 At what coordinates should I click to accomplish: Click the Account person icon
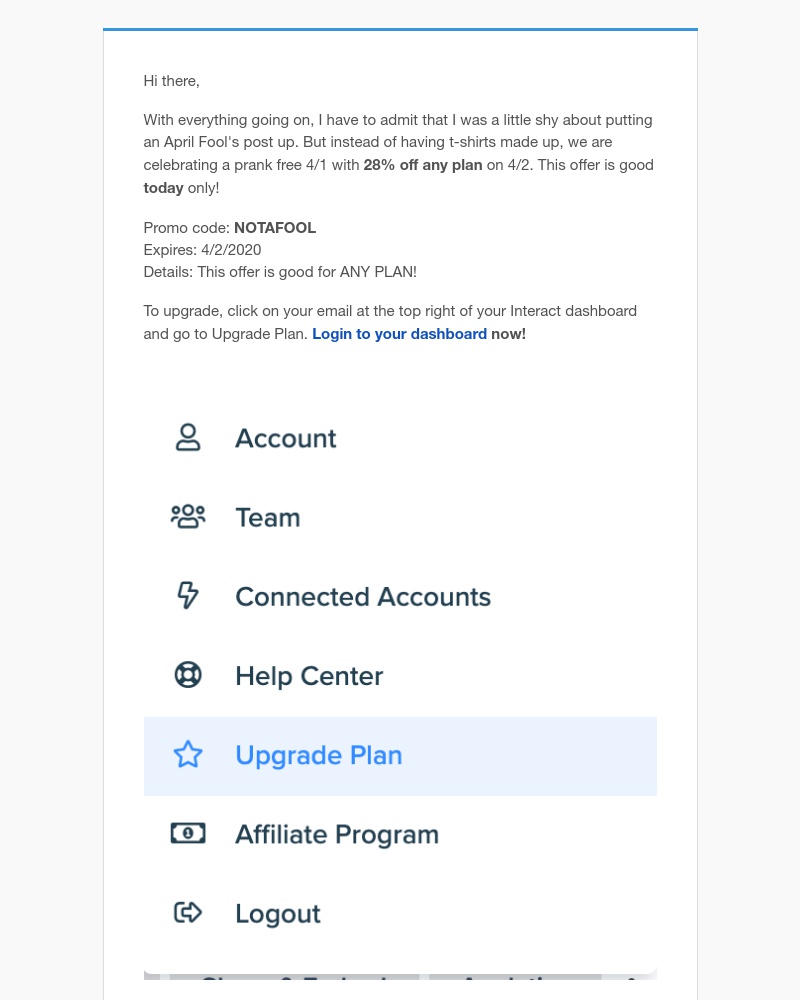pos(188,438)
